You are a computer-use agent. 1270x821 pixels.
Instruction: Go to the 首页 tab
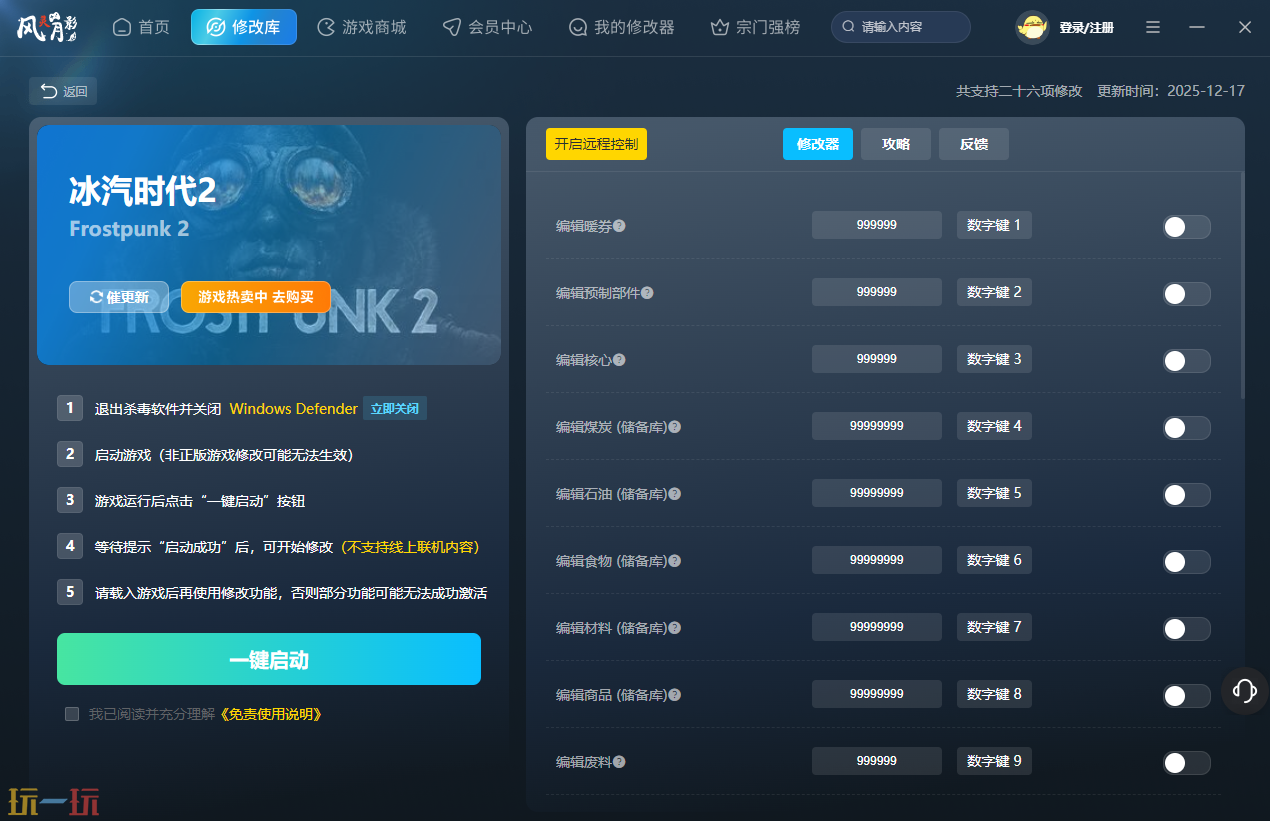tap(141, 27)
